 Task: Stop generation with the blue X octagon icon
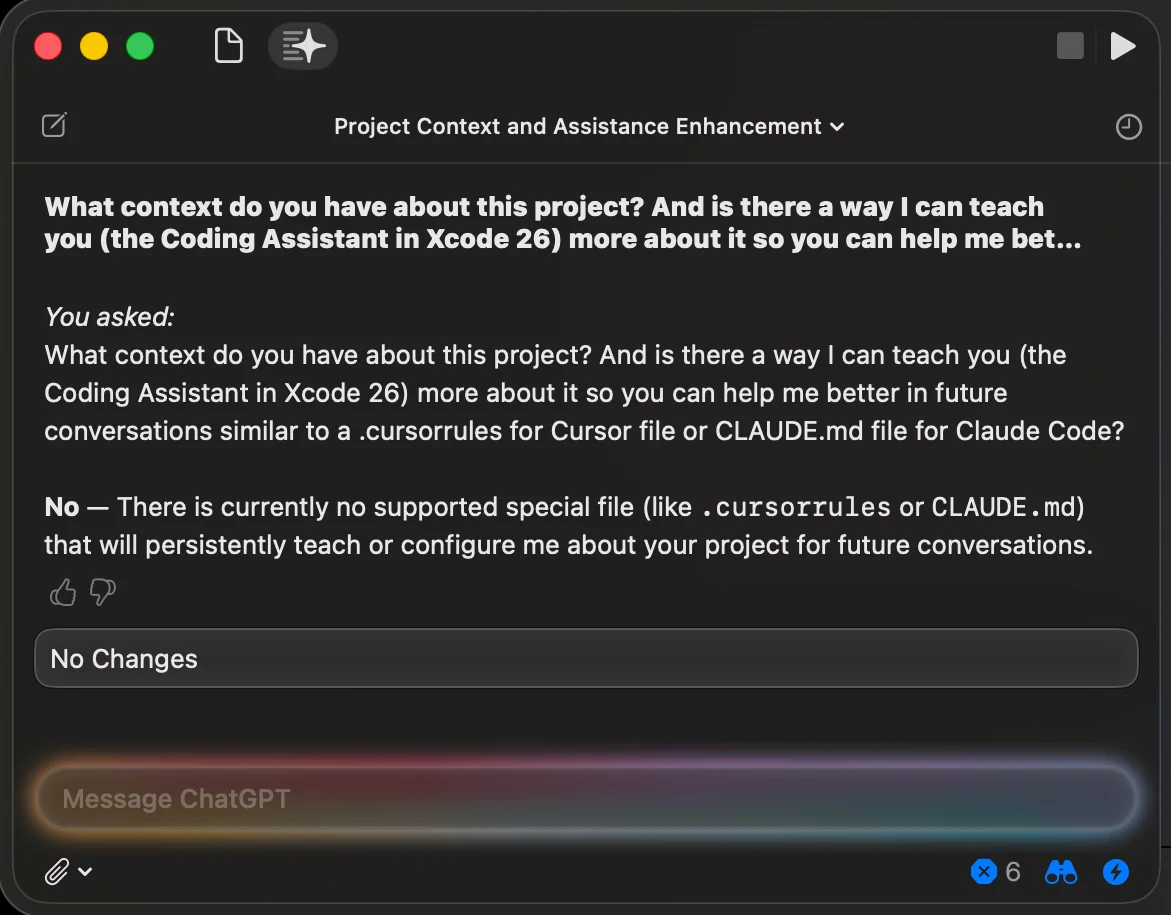tap(983, 871)
